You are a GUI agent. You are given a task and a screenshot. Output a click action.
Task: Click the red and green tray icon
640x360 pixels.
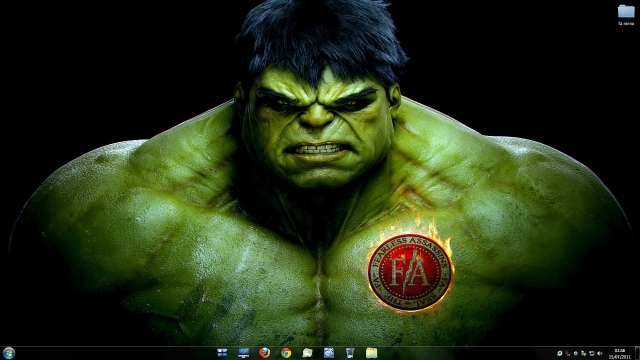coord(567,353)
